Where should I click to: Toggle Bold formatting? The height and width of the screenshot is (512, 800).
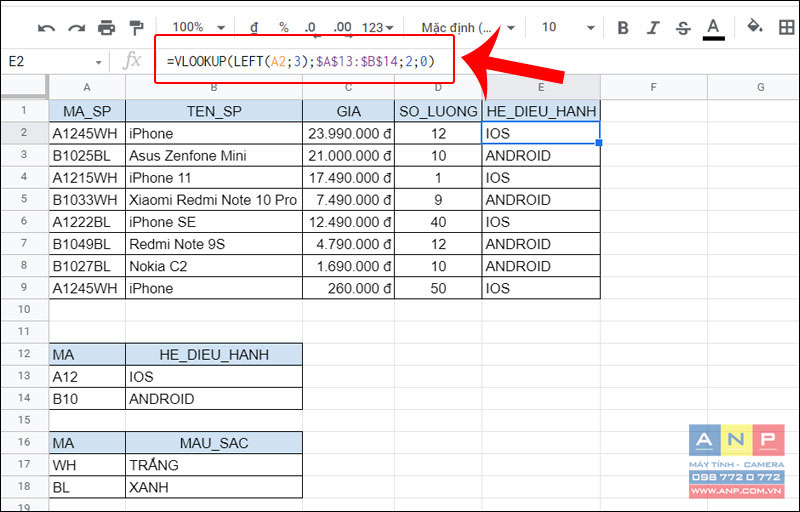[622, 28]
